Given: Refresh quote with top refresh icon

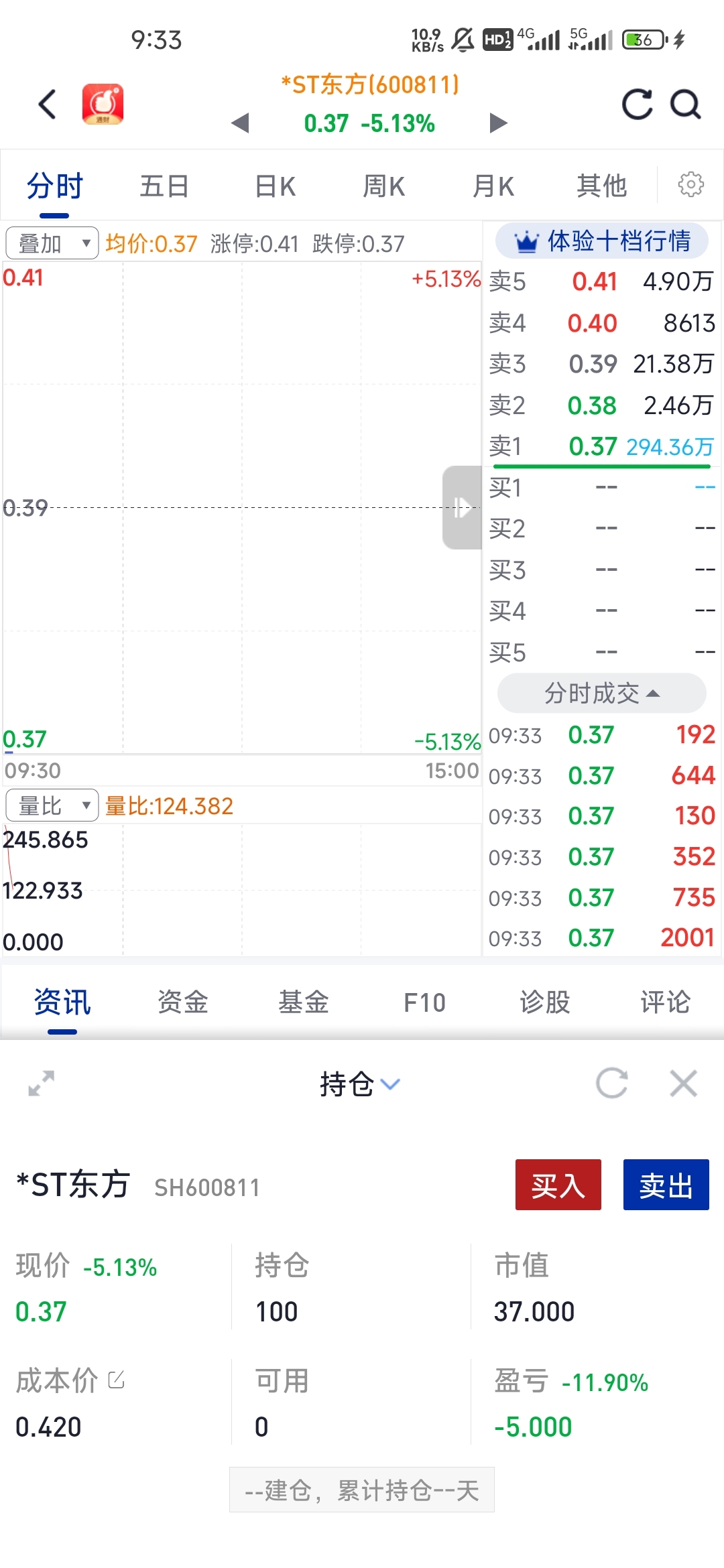Looking at the screenshot, I should [637, 104].
